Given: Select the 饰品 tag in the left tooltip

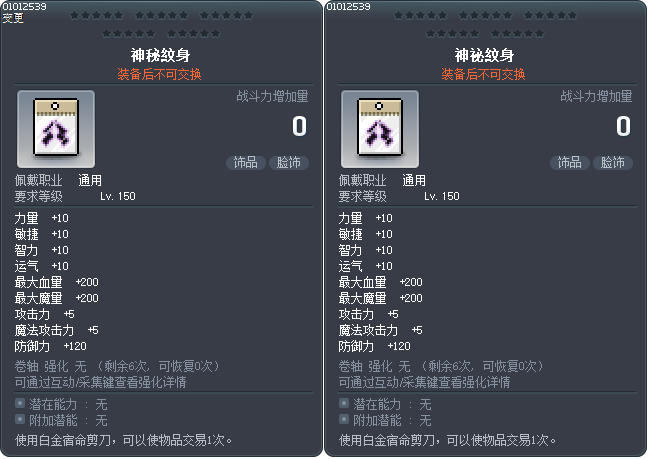Looking at the screenshot, I should (244, 162).
